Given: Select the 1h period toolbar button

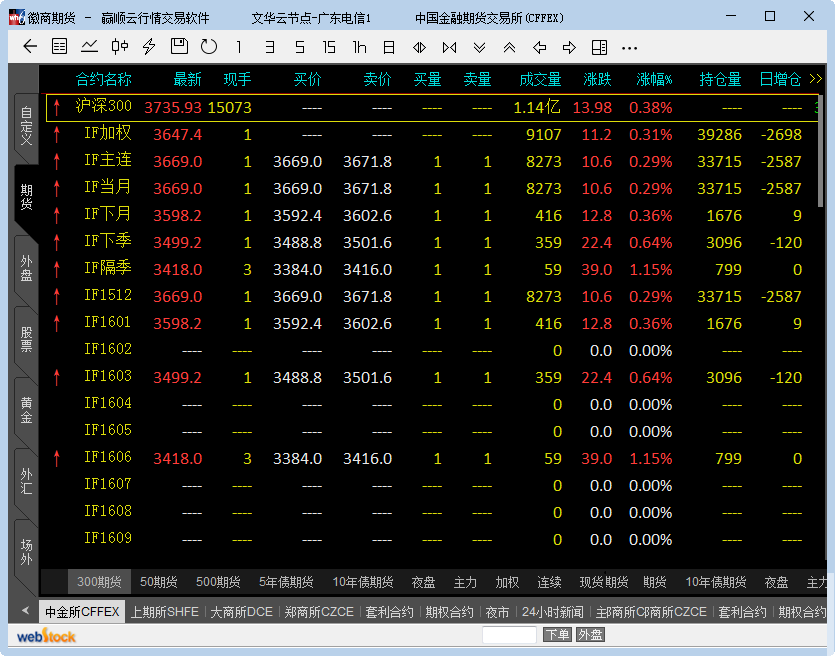Looking at the screenshot, I should 359,47.
